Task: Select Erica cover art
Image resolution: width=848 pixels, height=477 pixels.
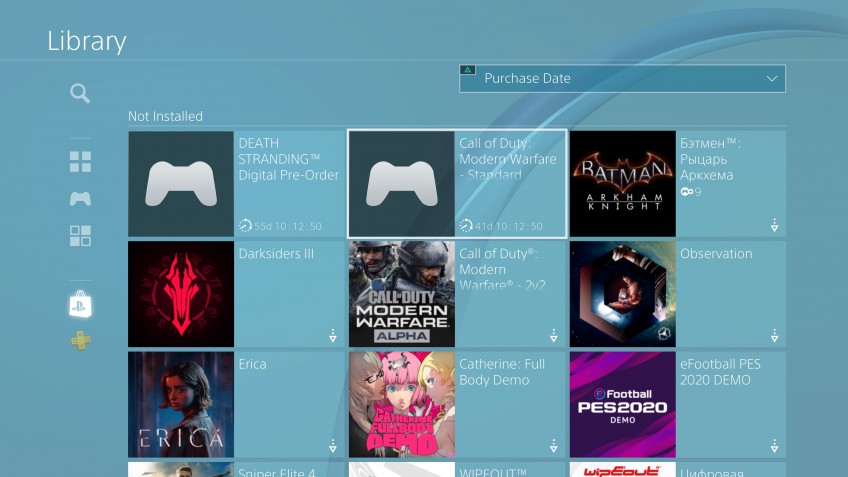Action: (181, 405)
